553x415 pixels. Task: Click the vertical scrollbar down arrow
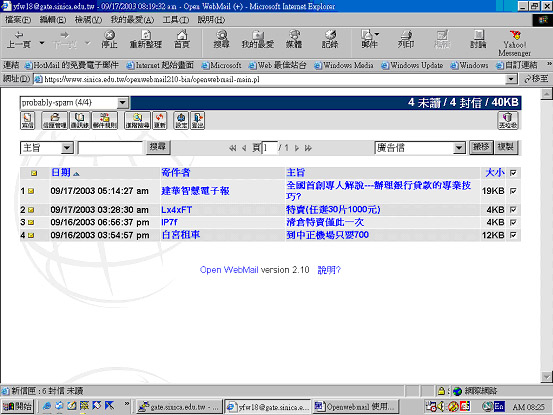546,377
